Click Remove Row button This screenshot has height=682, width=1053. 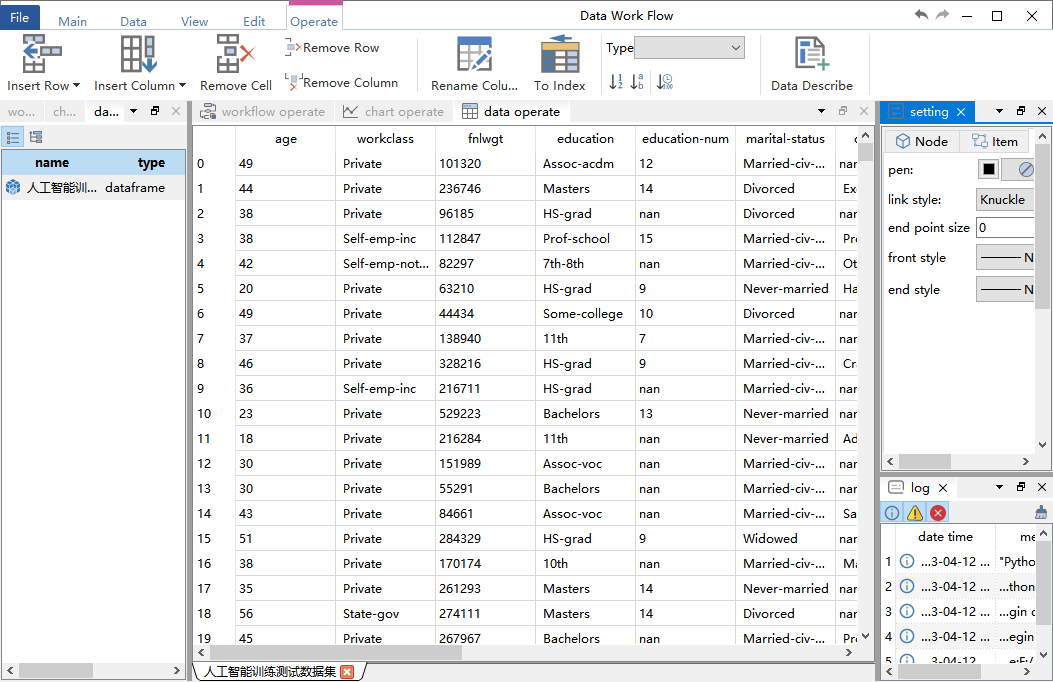tap(333, 48)
